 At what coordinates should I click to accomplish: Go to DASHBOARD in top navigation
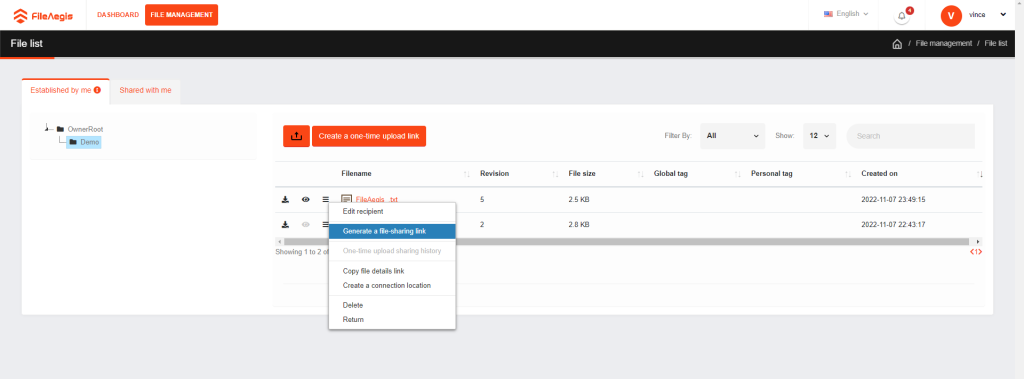point(118,15)
